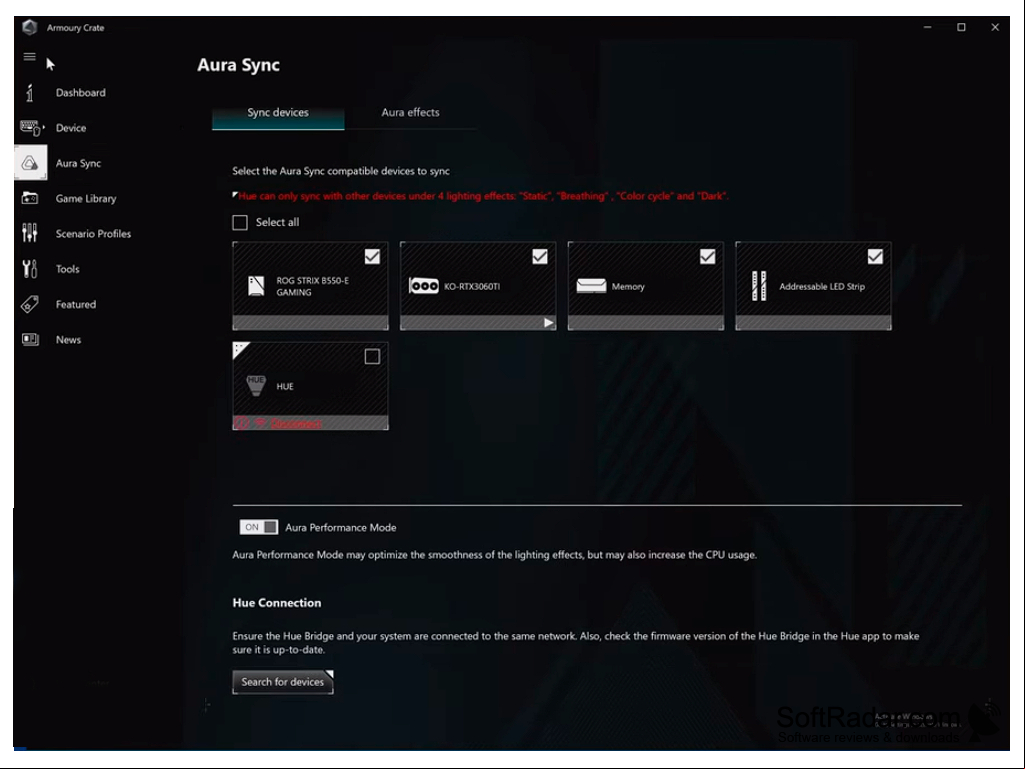Uncheck the ROG STRIX B550-E GAMING checkbox
1025x769 pixels.
[372, 256]
